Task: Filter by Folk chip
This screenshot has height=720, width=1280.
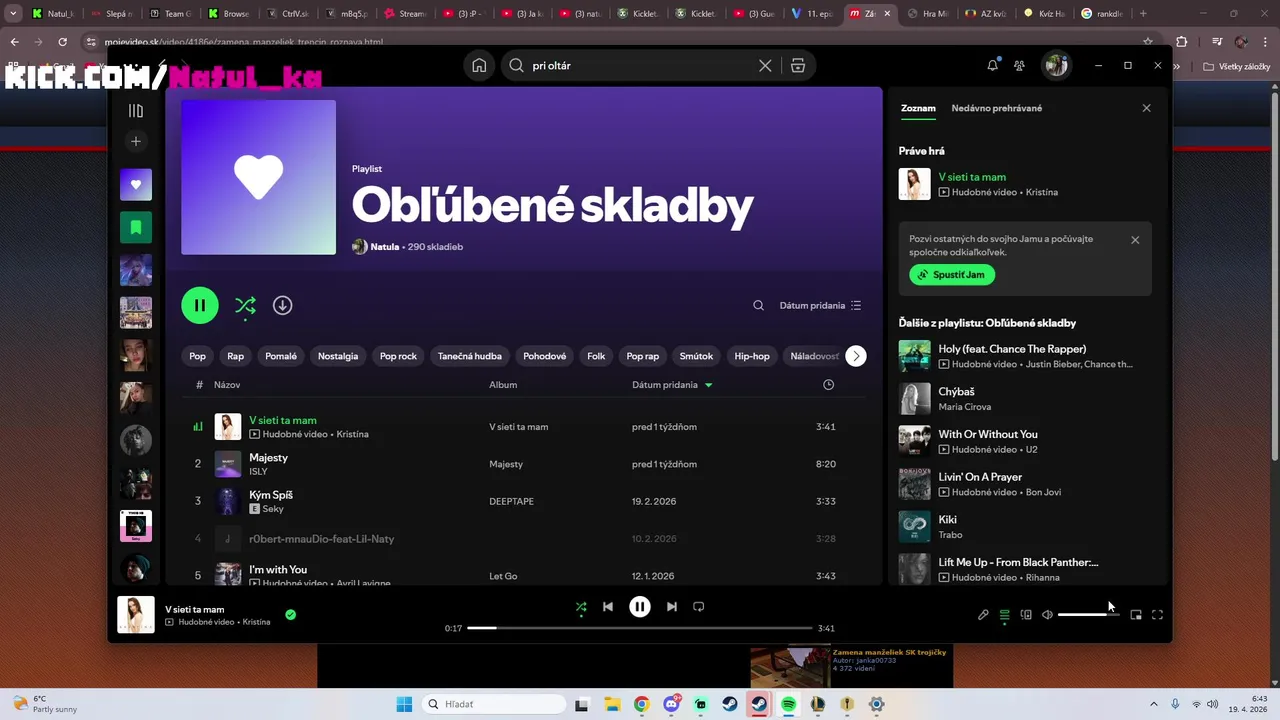Action: [x=596, y=356]
